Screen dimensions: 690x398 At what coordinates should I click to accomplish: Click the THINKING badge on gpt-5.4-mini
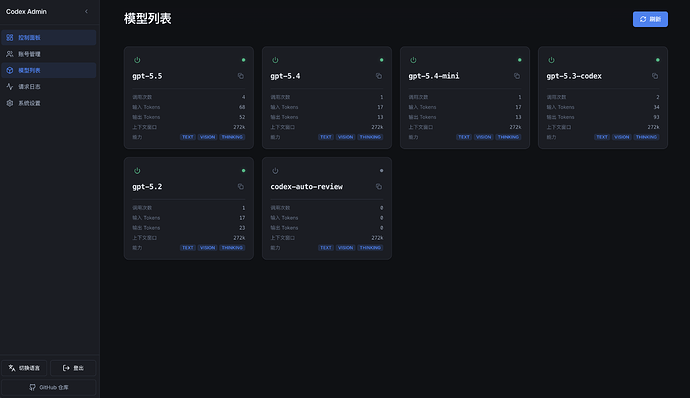(x=508, y=137)
